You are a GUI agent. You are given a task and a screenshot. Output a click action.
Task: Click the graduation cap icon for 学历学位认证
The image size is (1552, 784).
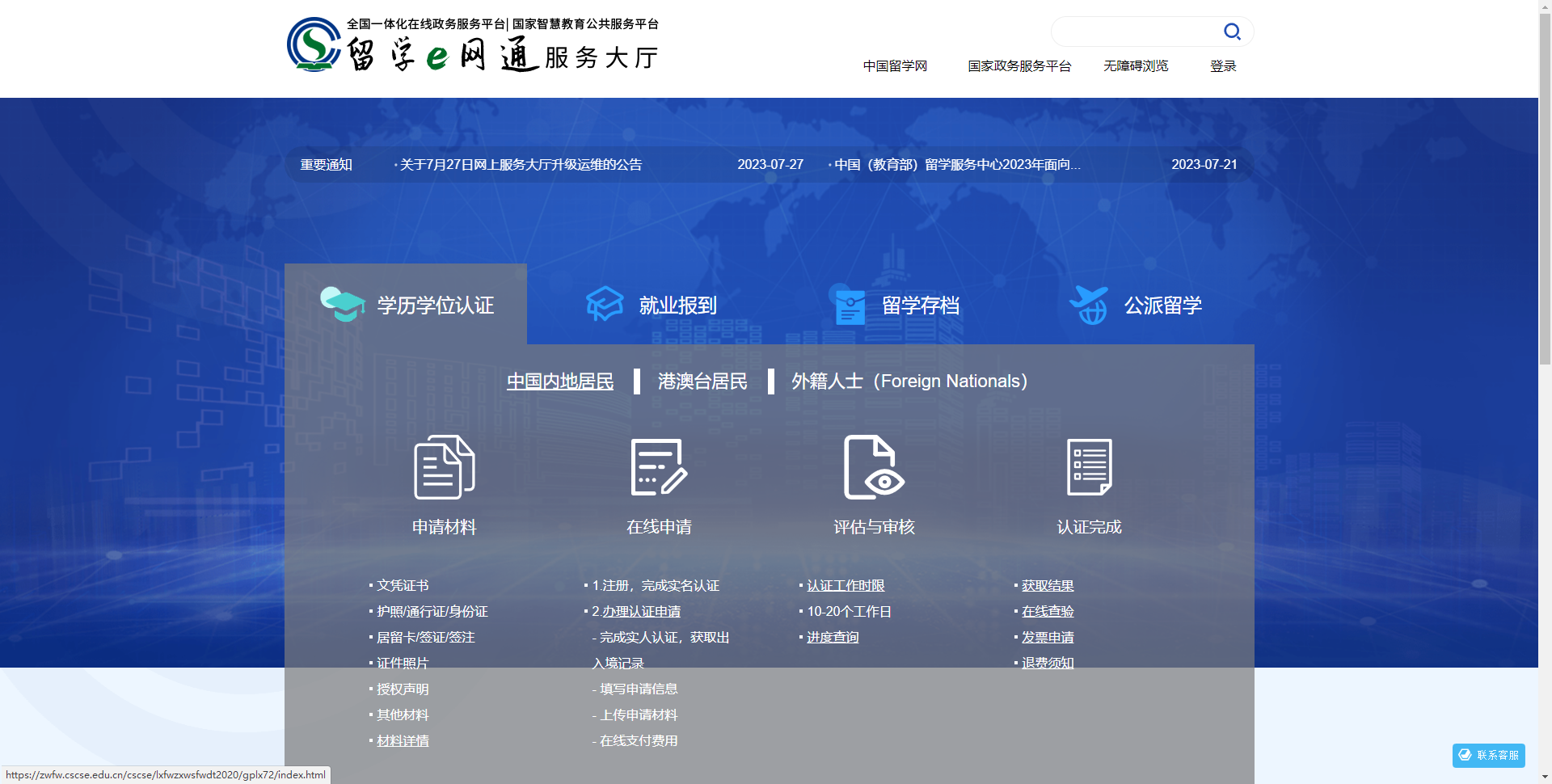(x=342, y=304)
